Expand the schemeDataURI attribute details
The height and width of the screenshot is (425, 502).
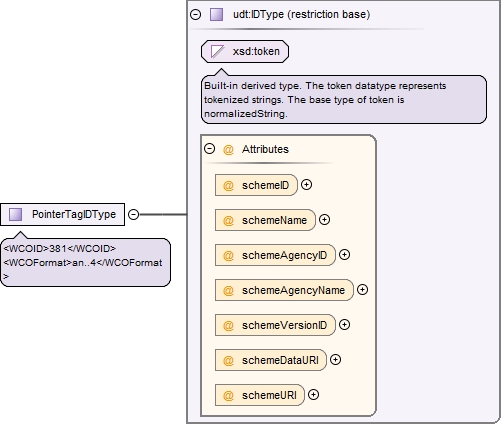[335, 360]
